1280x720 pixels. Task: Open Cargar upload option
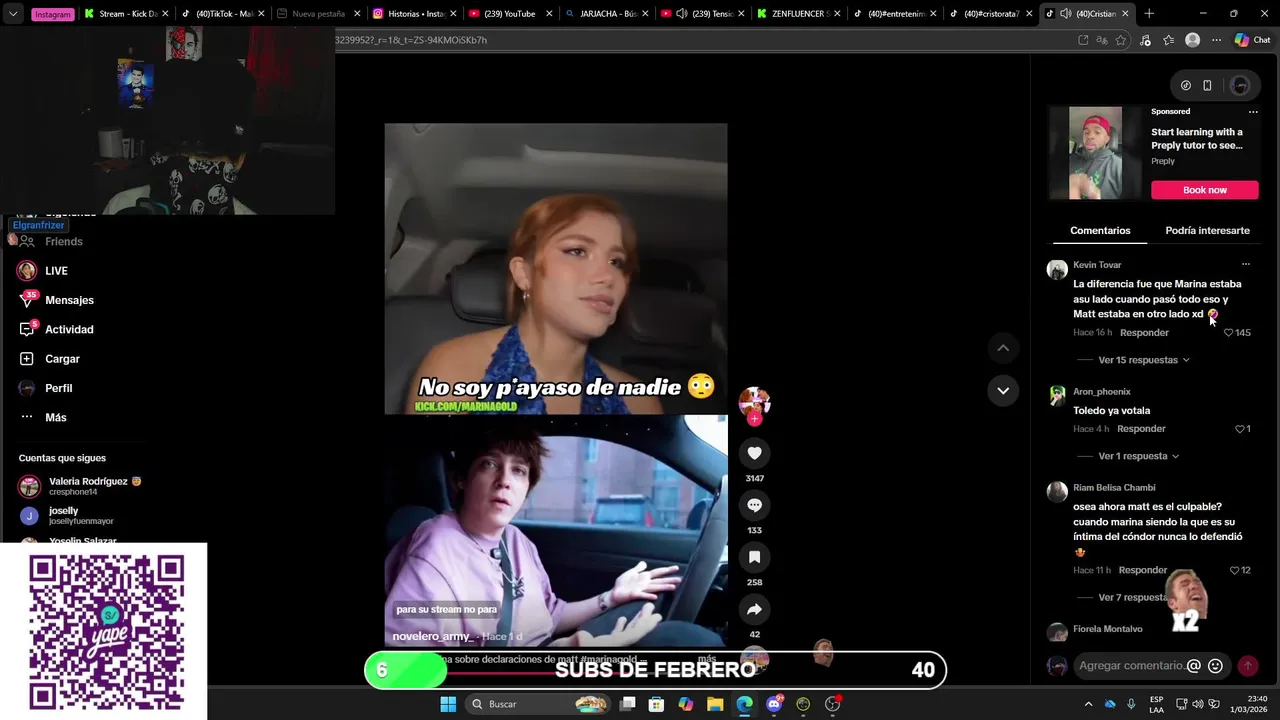click(x=62, y=359)
